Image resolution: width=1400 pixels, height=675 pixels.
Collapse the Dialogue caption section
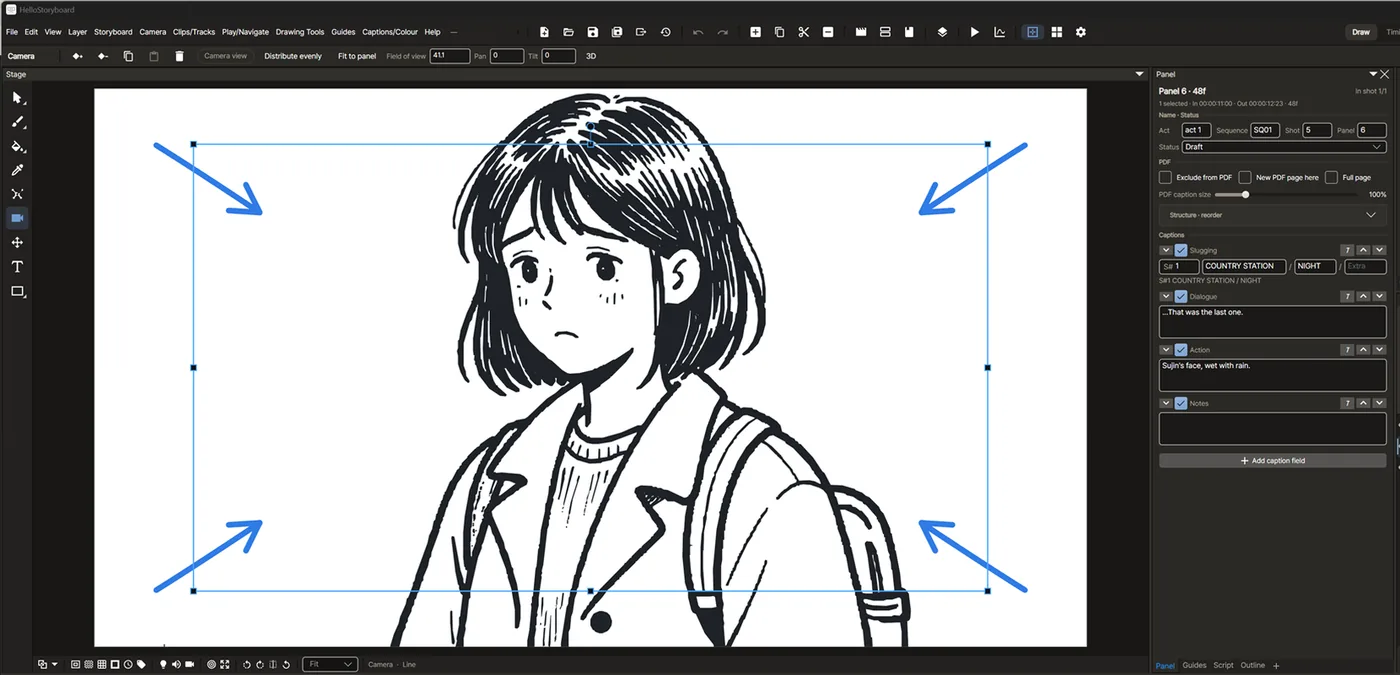click(x=1165, y=296)
